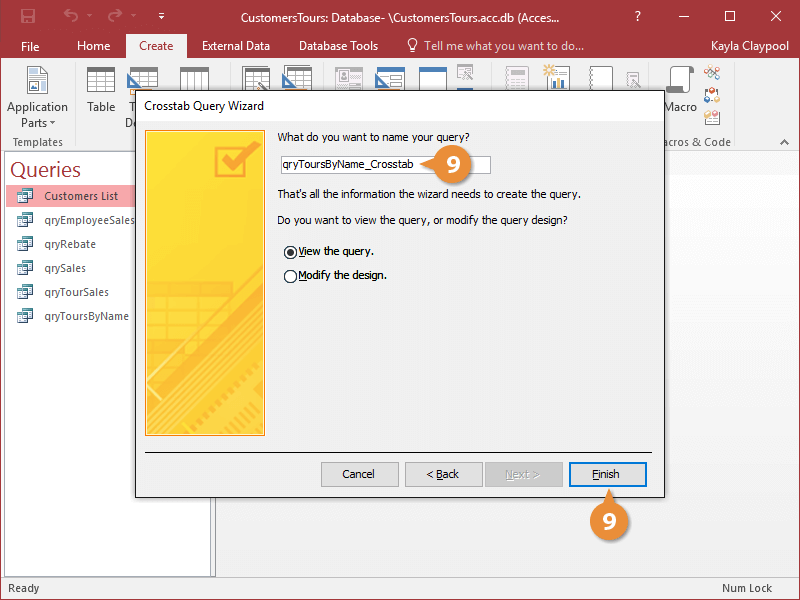Click the SharePoint Lists icon
The width and height of the screenshot is (800, 600).
tap(194, 79)
